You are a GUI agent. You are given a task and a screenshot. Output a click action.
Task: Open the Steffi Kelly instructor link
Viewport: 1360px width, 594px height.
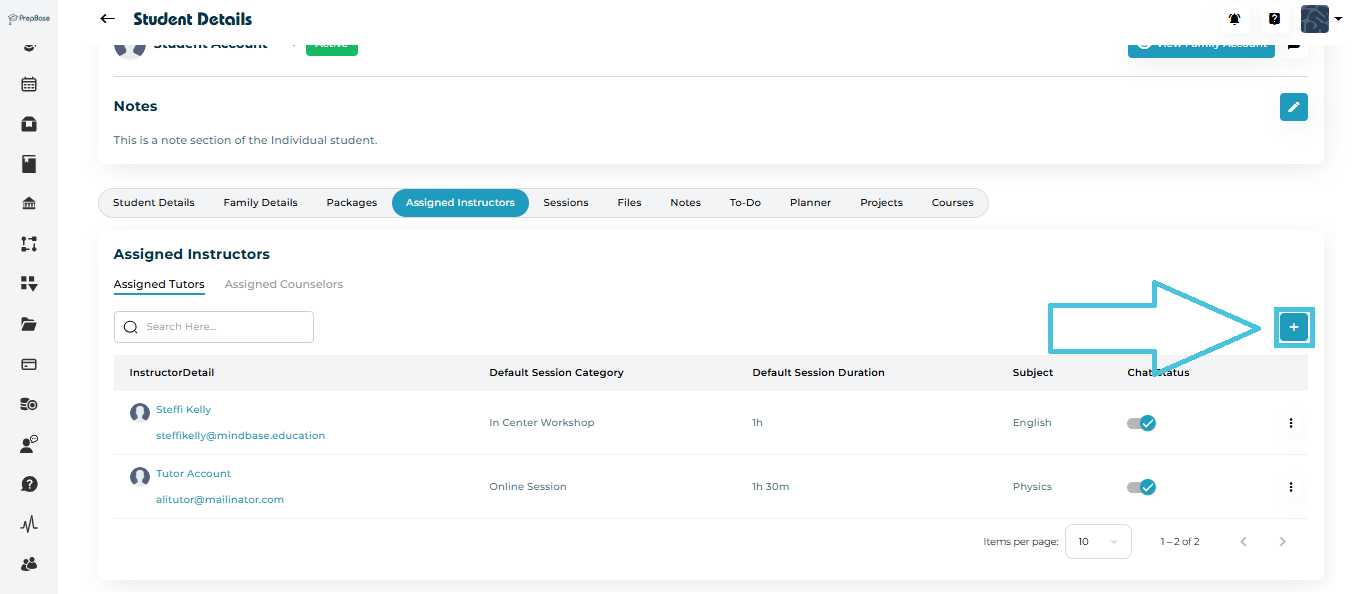(183, 410)
